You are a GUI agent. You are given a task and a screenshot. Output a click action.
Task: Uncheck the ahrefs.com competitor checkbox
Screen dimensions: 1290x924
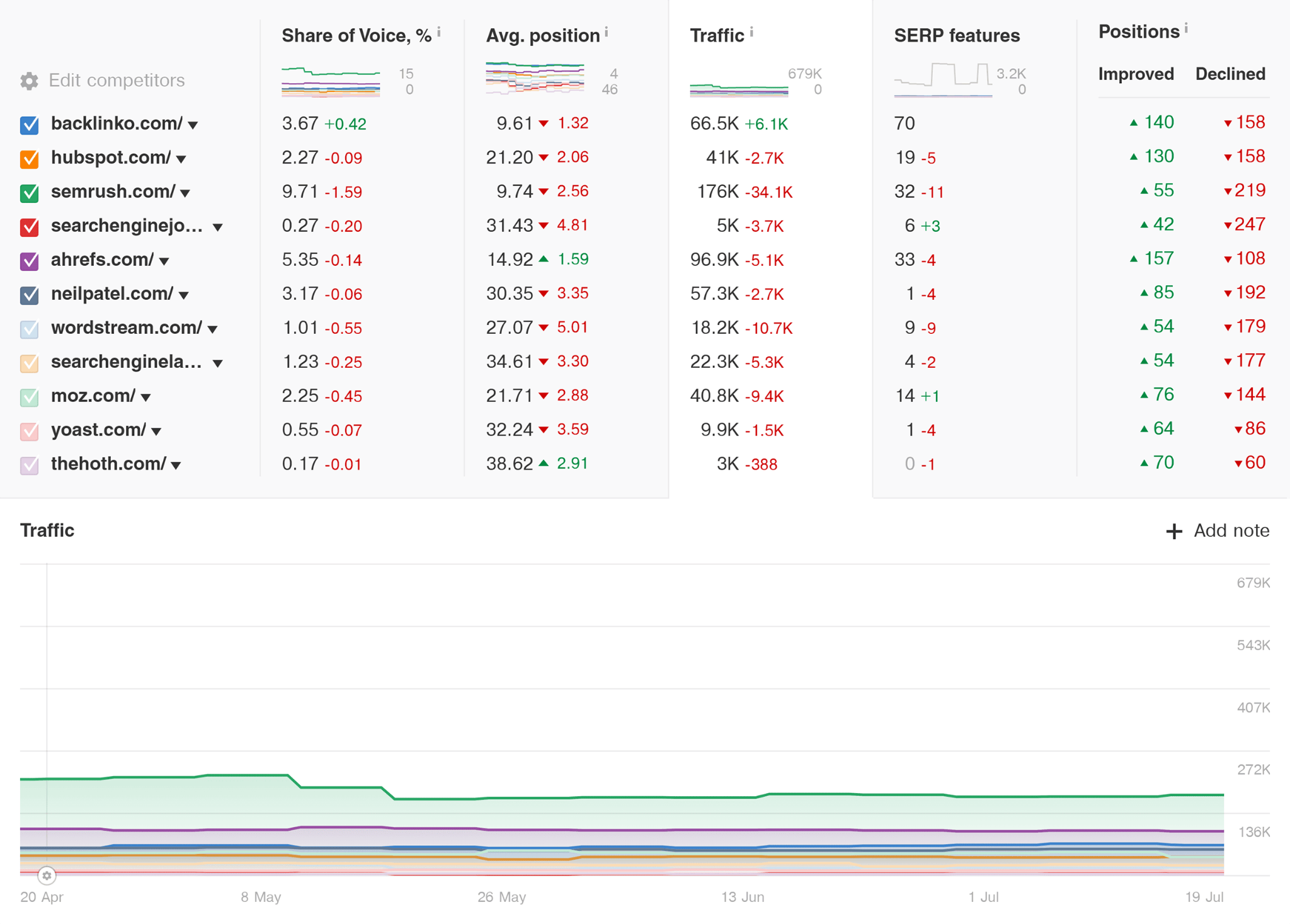coord(28,260)
